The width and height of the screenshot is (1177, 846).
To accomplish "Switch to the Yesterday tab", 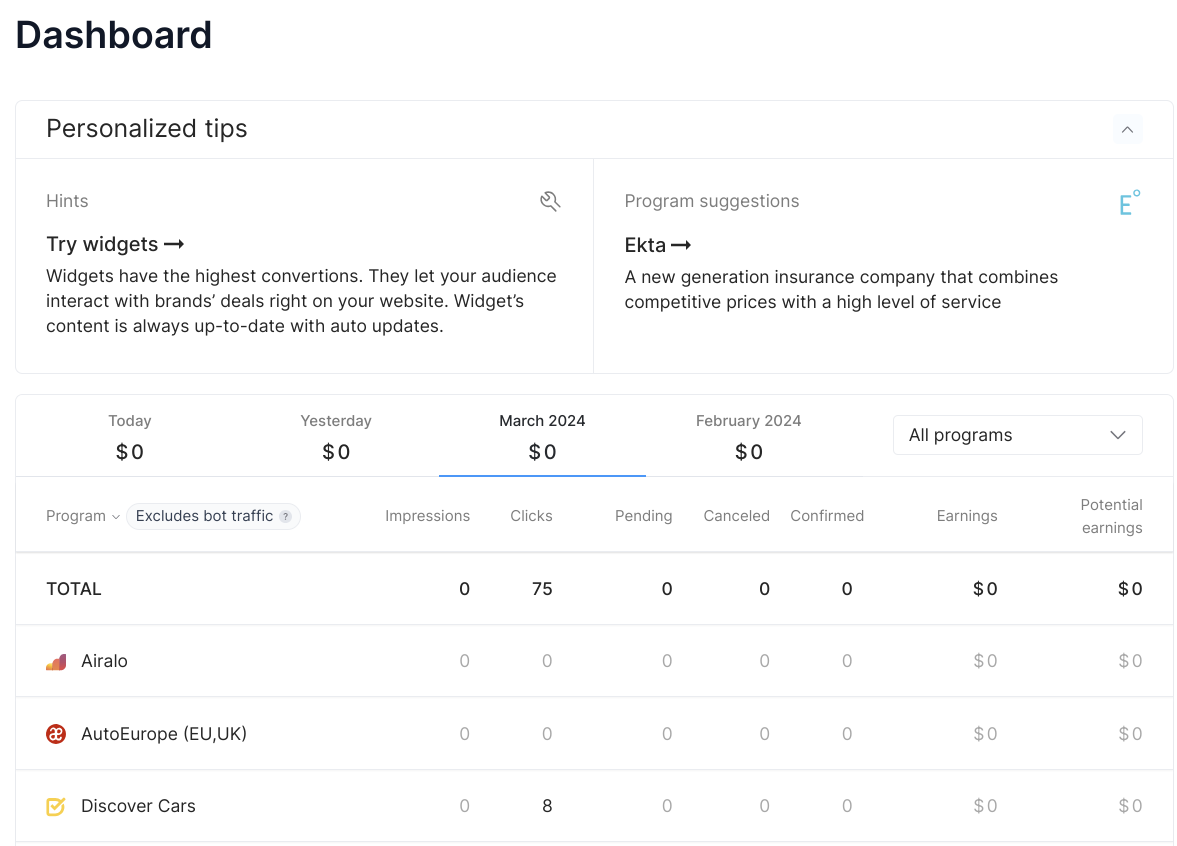I will click(336, 436).
